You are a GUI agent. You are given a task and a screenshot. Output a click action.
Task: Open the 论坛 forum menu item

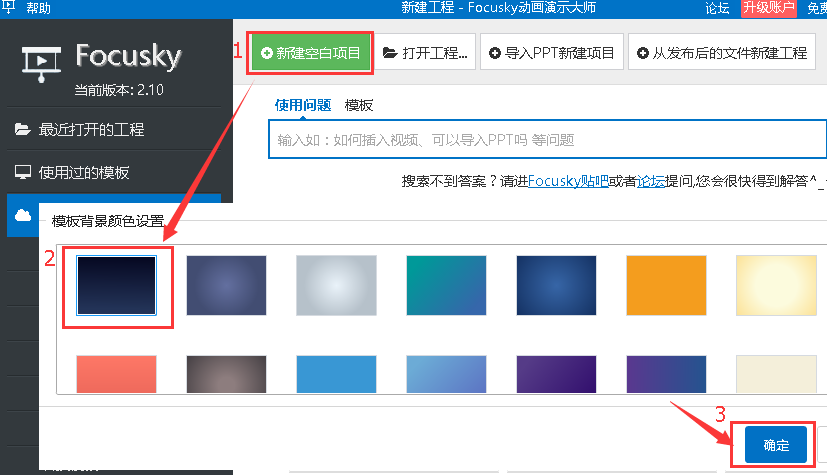click(x=717, y=8)
